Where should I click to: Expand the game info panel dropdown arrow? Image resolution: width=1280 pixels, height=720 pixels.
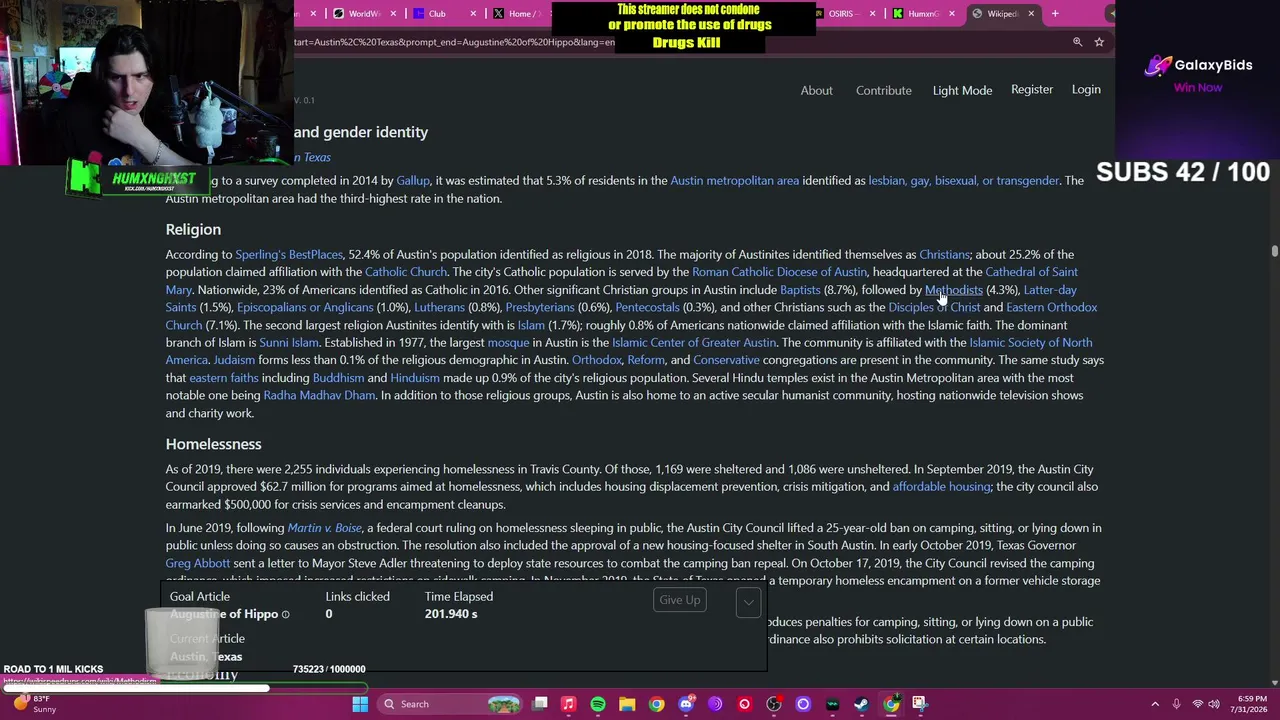click(748, 601)
